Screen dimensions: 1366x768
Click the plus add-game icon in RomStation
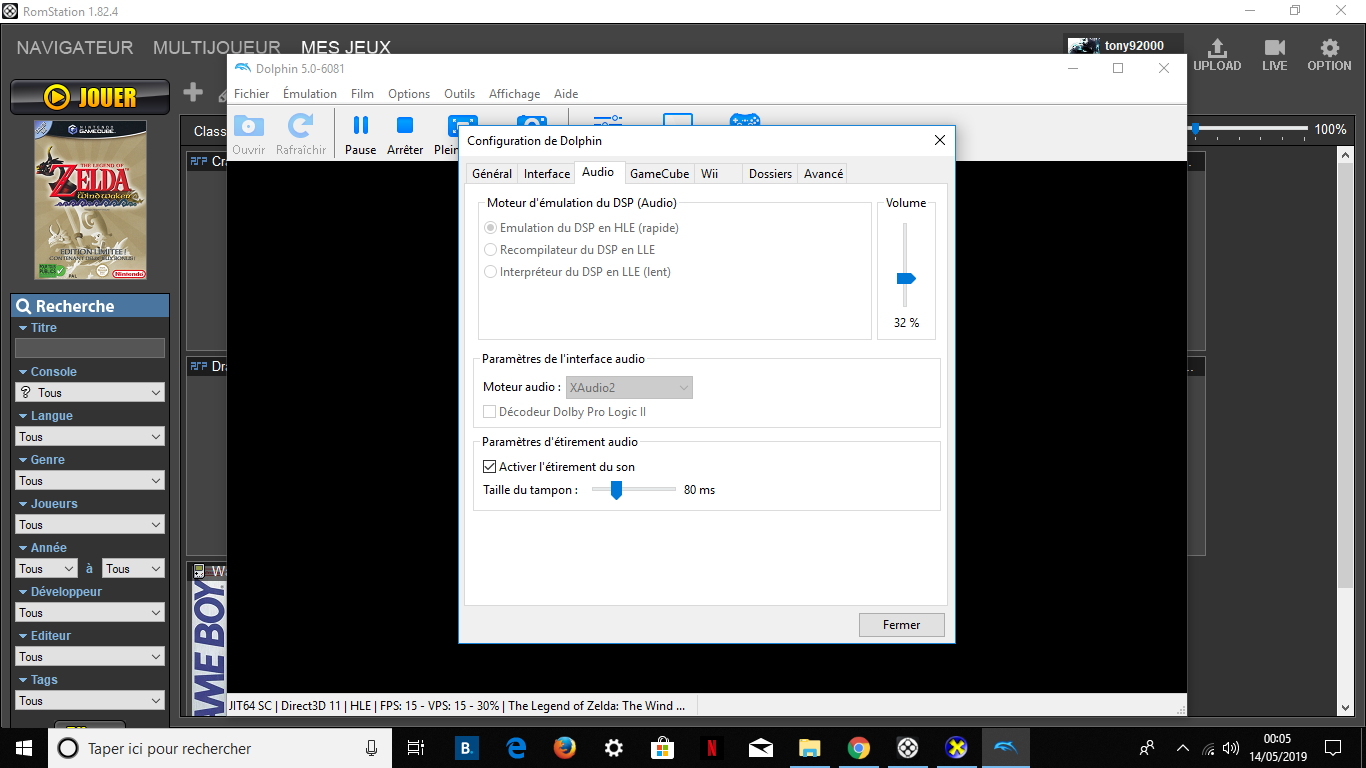click(x=193, y=93)
